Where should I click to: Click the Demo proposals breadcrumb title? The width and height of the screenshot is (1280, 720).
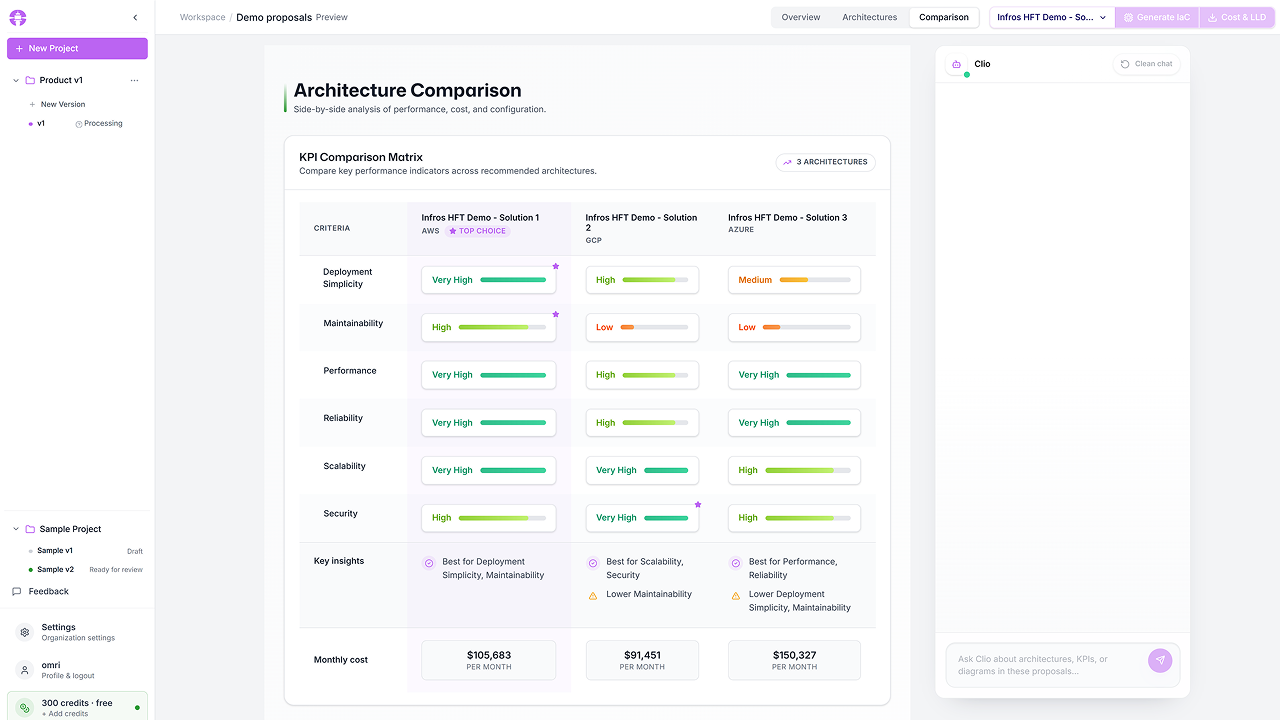tap(274, 17)
